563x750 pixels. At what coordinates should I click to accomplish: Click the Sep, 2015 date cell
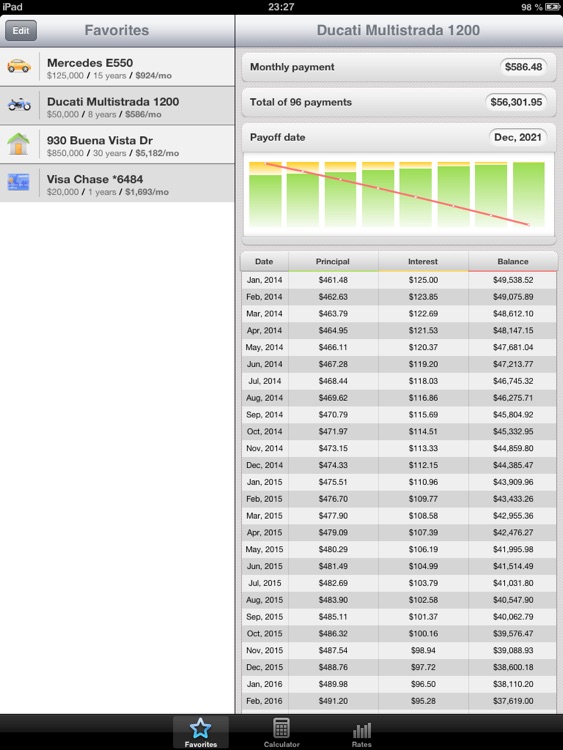[x=265, y=617]
